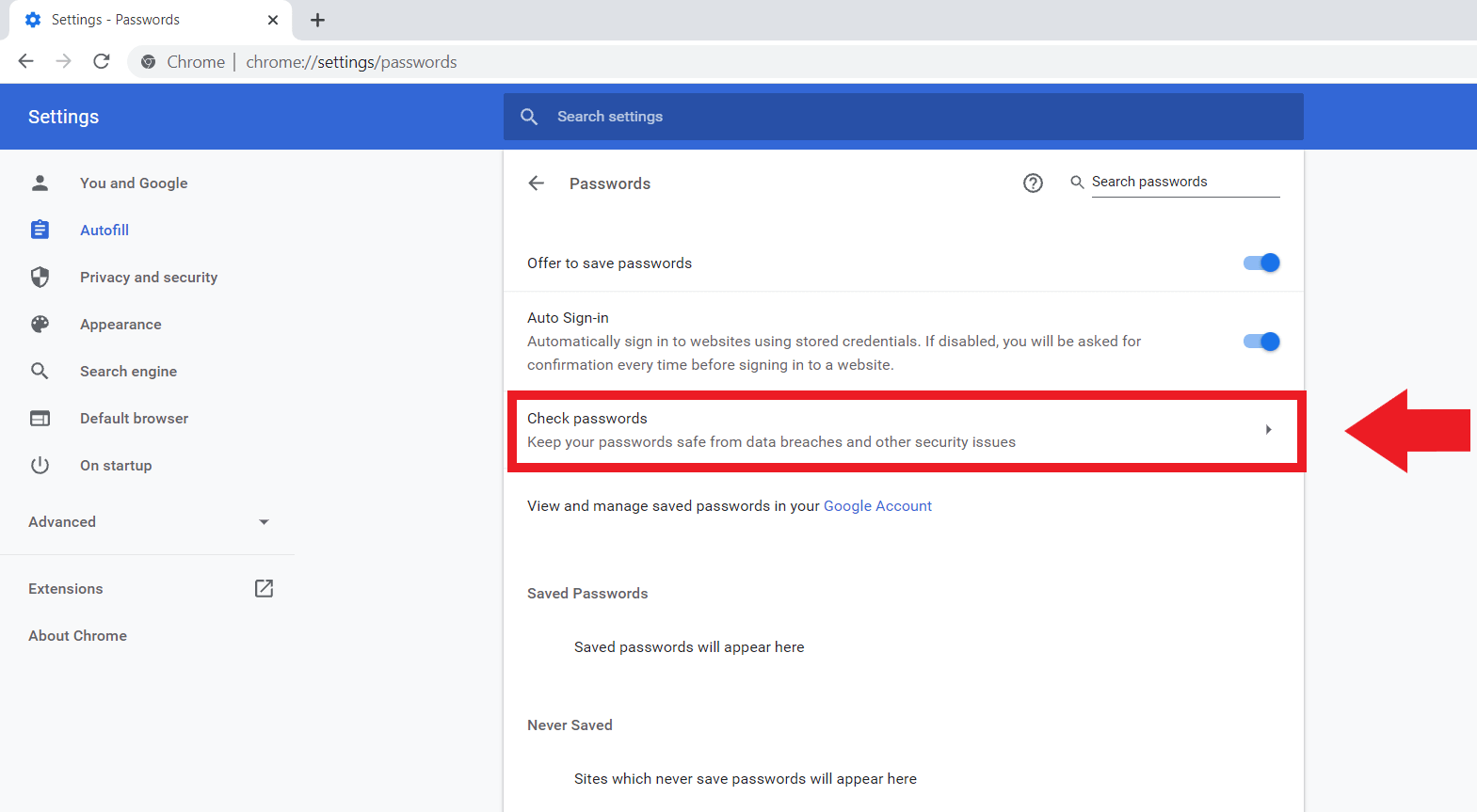This screenshot has width=1477, height=812.
Task: Click the Search settings input field
Action: pos(904,117)
